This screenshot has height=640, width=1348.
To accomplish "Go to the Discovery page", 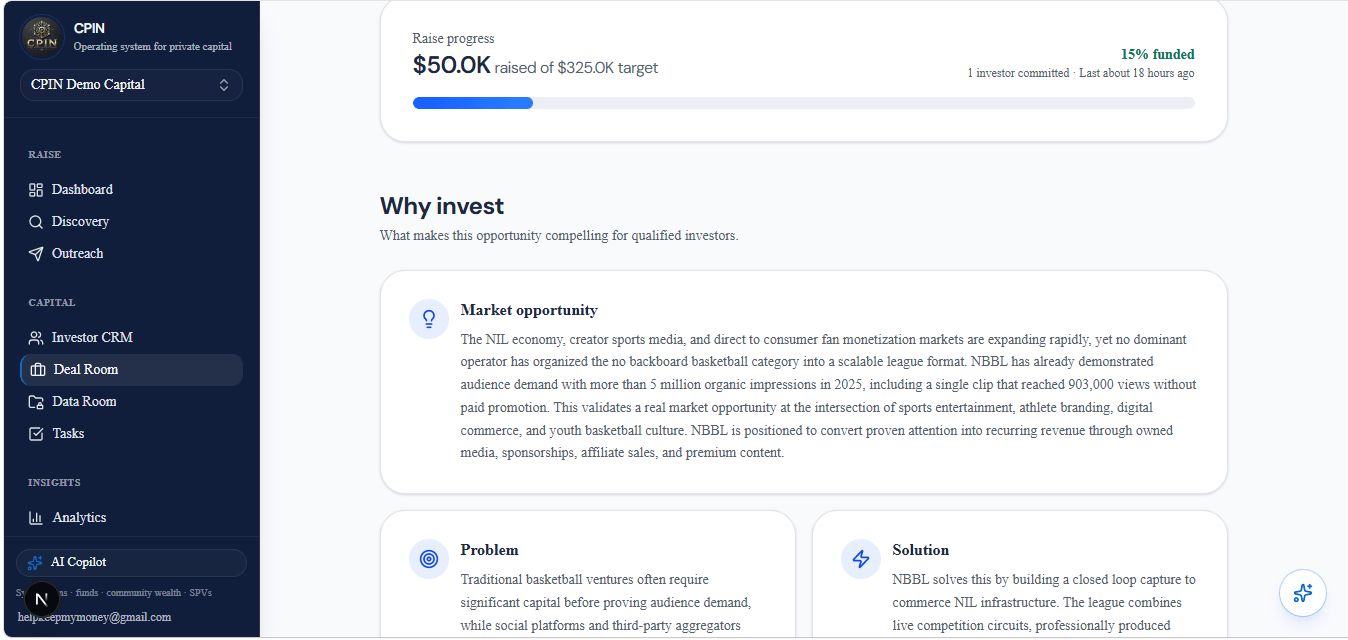I will [x=131, y=222].
